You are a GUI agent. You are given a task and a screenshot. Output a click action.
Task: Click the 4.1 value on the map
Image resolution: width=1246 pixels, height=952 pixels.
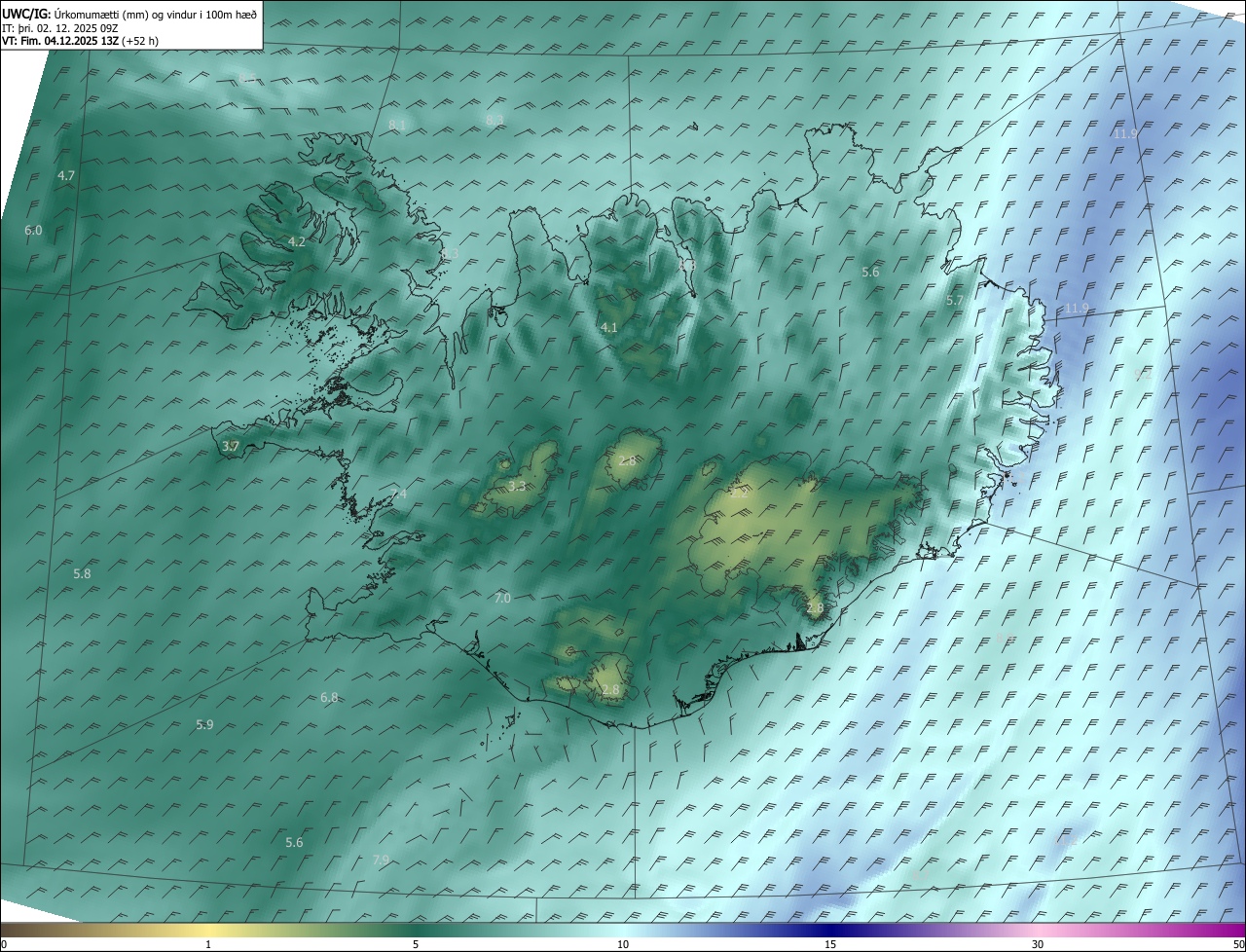609,328
